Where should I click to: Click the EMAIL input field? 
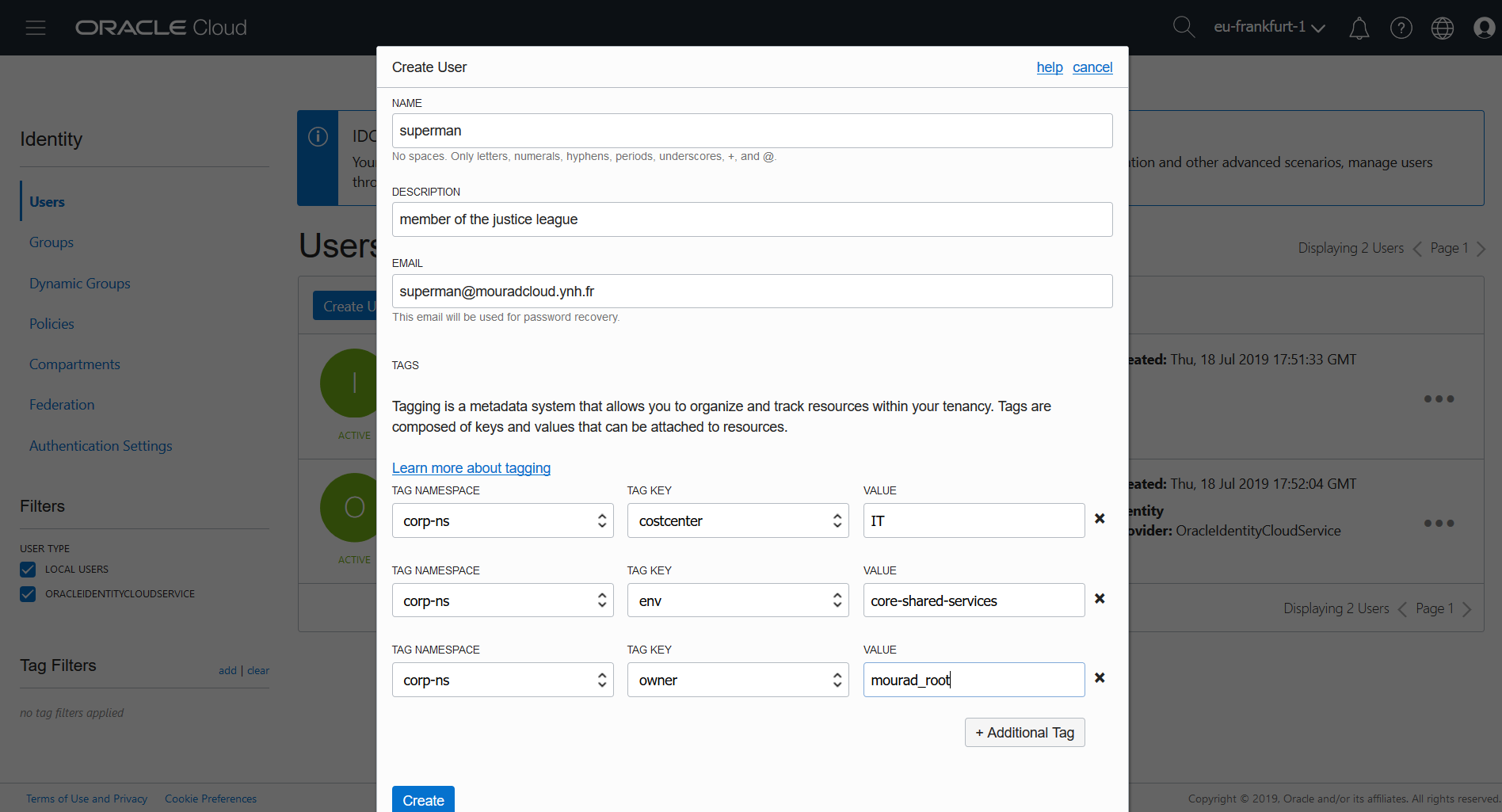(x=752, y=291)
